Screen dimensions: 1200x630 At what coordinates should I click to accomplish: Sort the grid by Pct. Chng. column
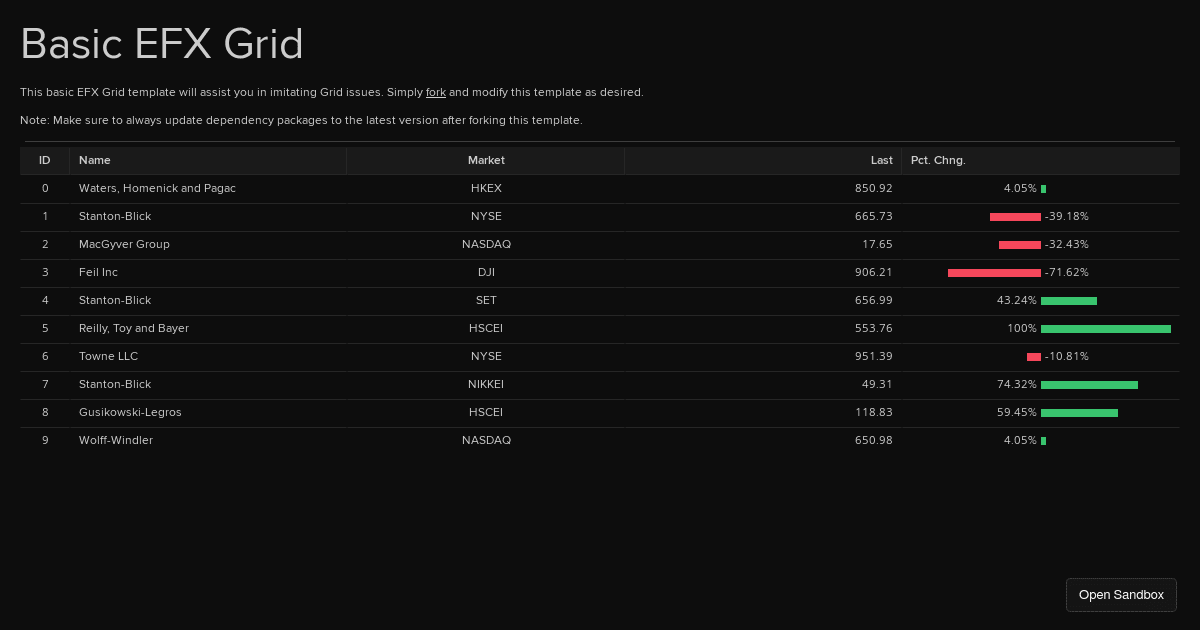coord(938,160)
